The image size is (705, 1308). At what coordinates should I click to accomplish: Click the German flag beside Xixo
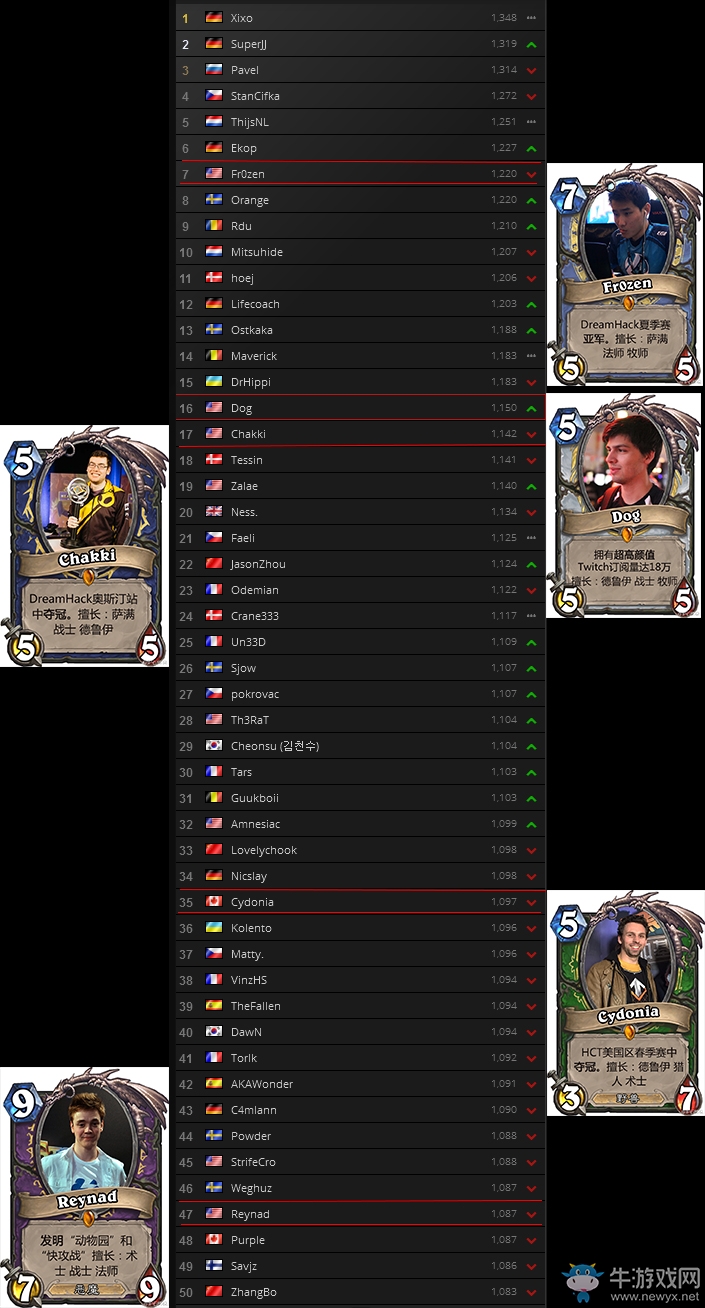pos(213,18)
